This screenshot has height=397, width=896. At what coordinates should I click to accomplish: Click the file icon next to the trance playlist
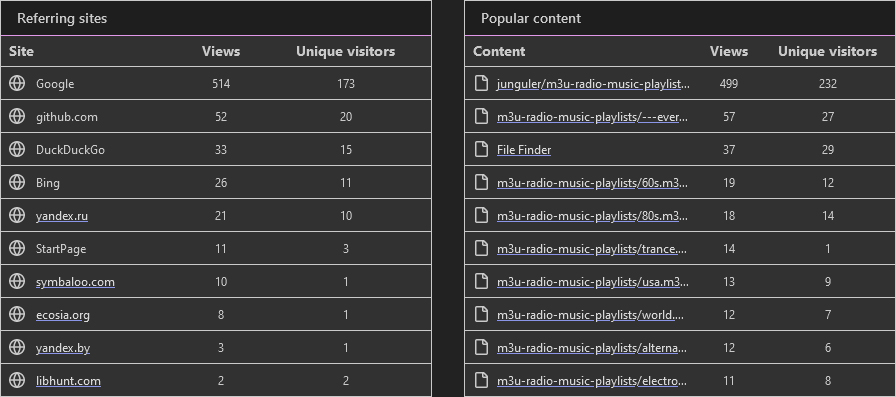[x=482, y=248]
